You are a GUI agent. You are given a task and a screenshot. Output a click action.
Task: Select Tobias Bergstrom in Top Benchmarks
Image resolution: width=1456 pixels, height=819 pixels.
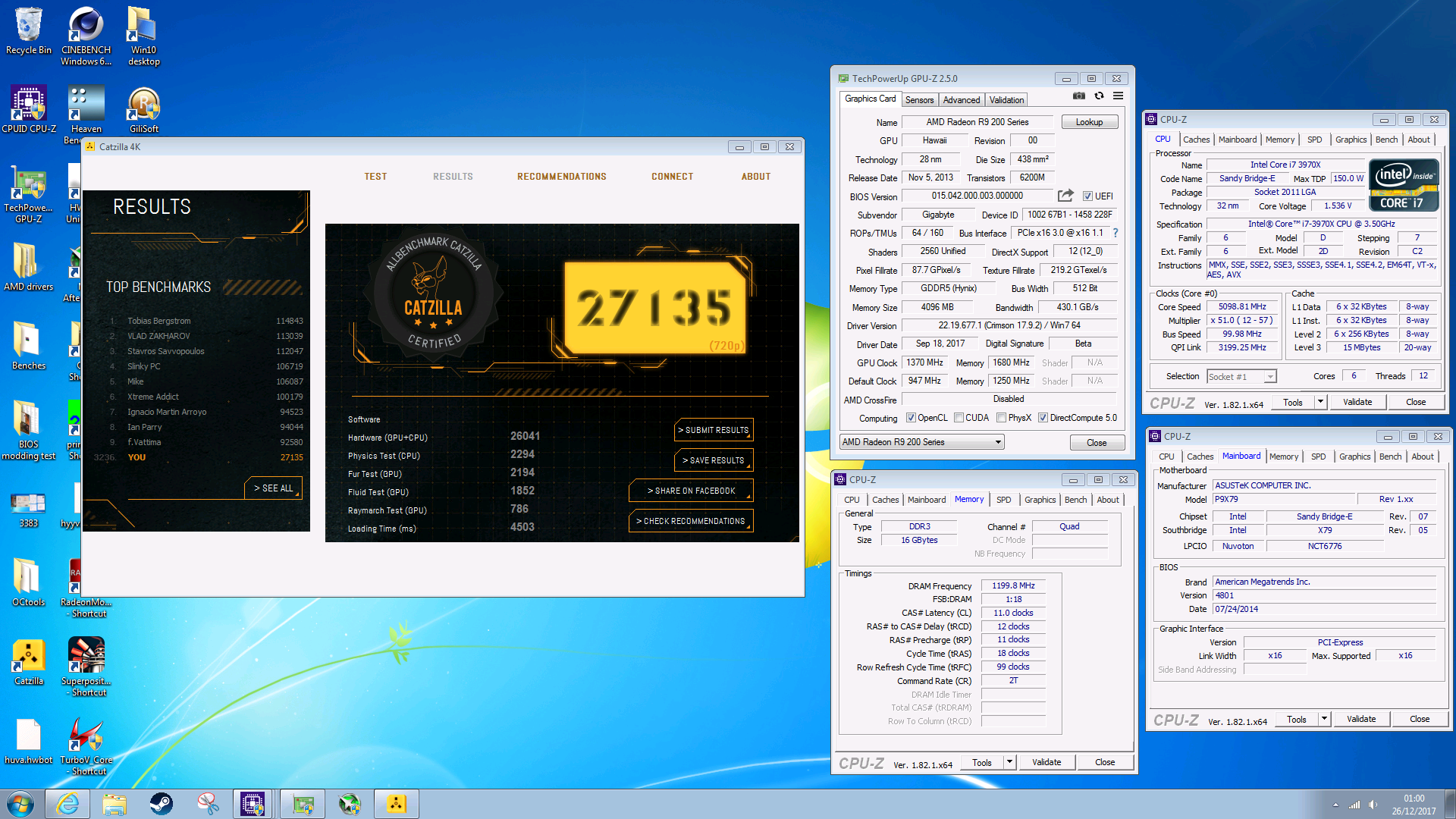[206, 321]
